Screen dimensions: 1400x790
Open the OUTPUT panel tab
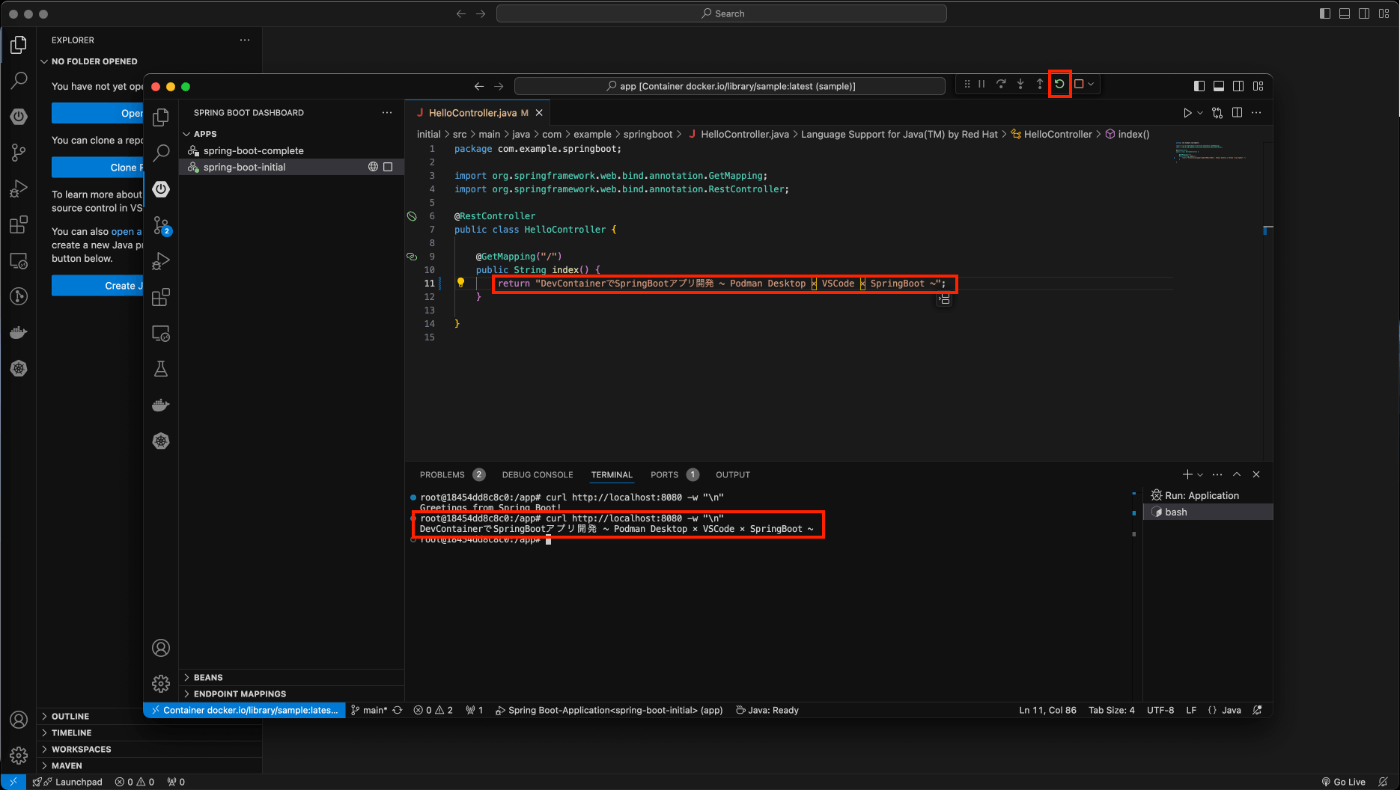733,475
